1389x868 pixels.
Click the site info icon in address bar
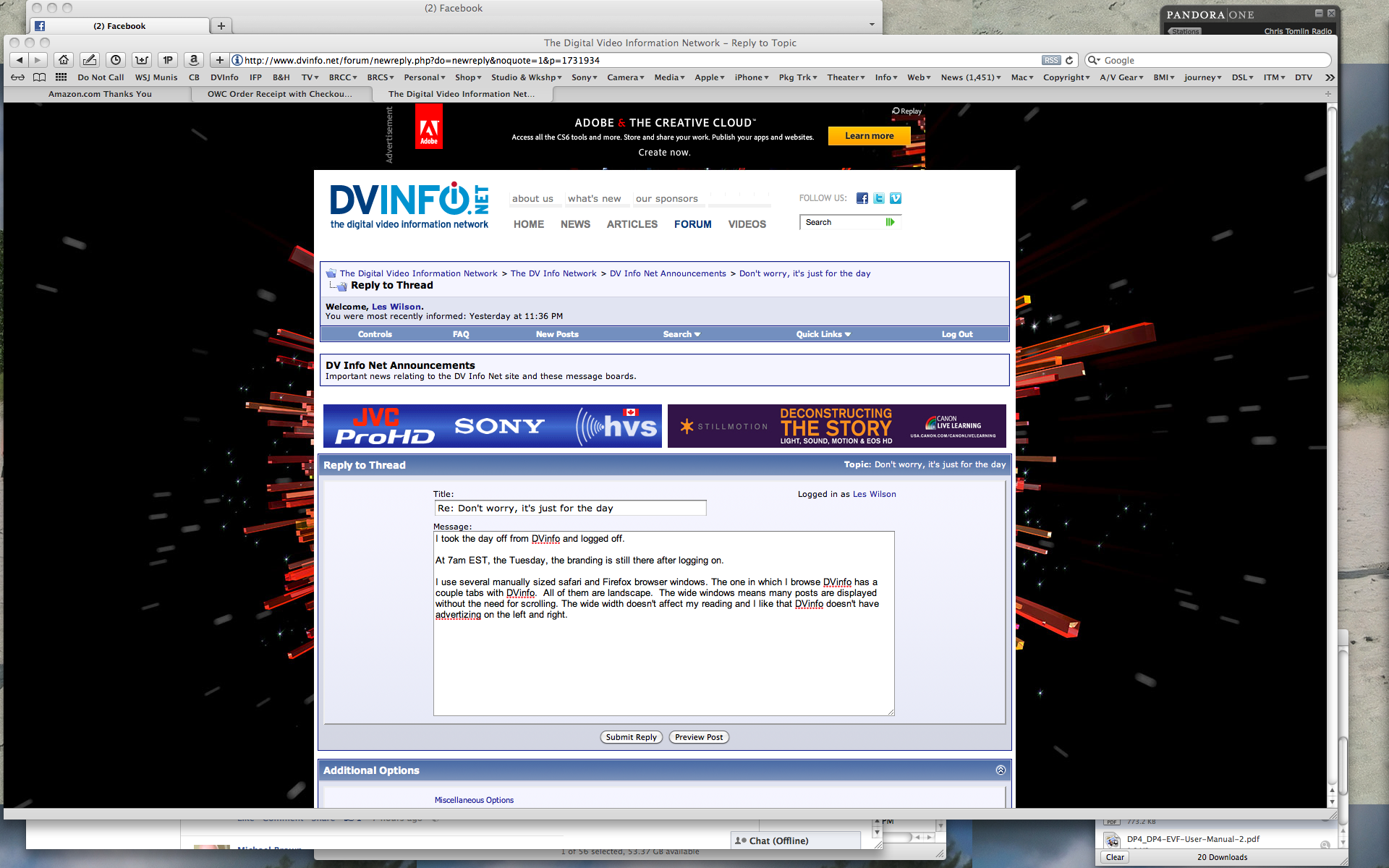pyautogui.click(x=237, y=60)
